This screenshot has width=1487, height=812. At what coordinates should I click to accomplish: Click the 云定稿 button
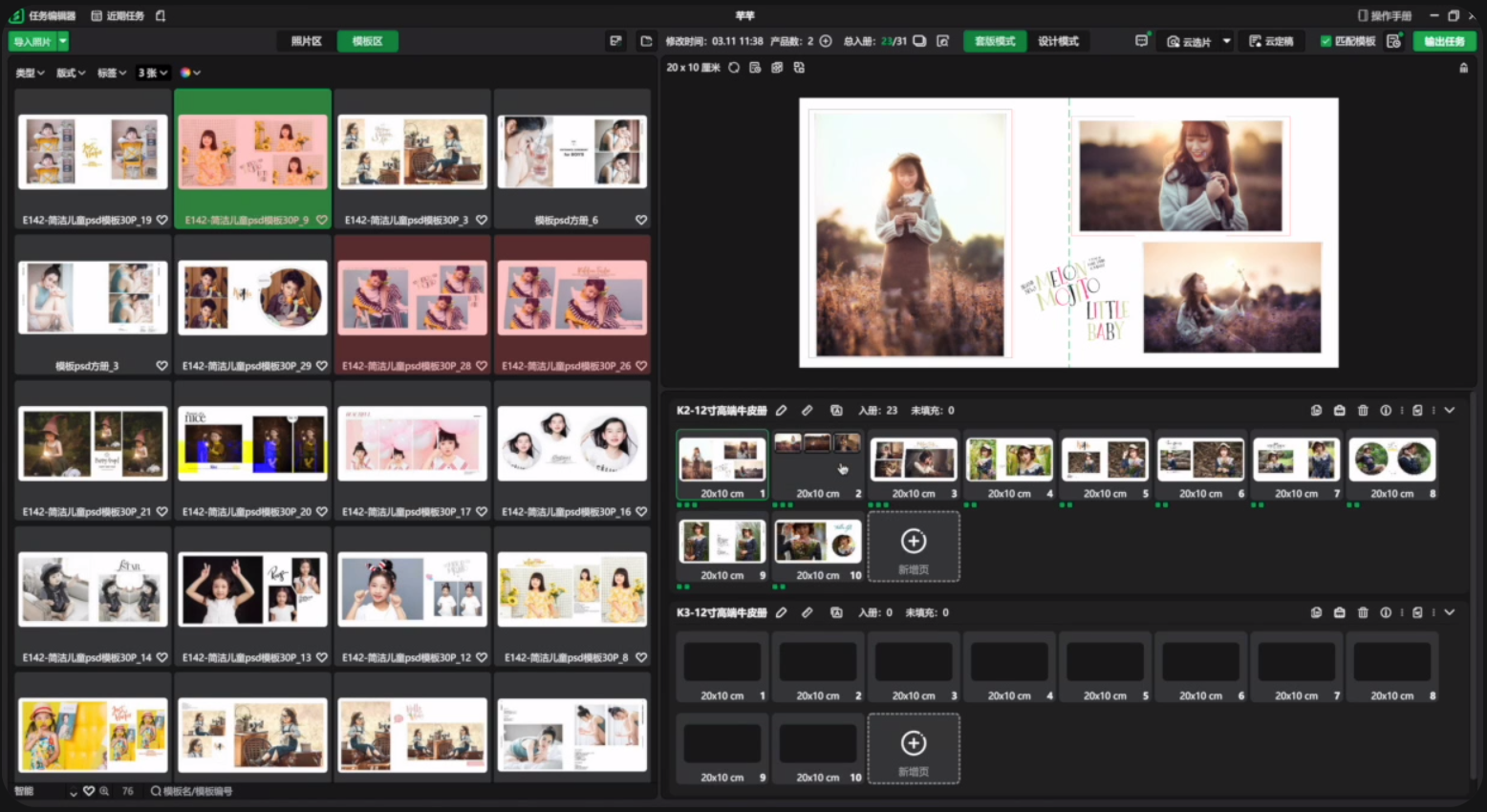1271,41
